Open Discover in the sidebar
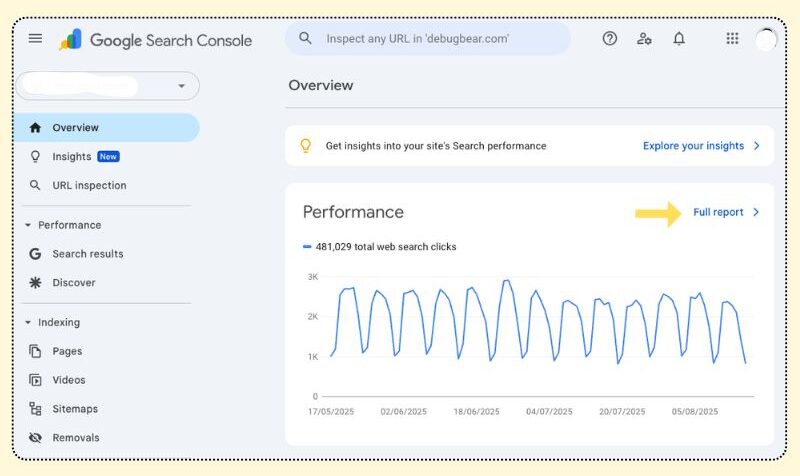800x476 pixels. (x=74, y=283)
